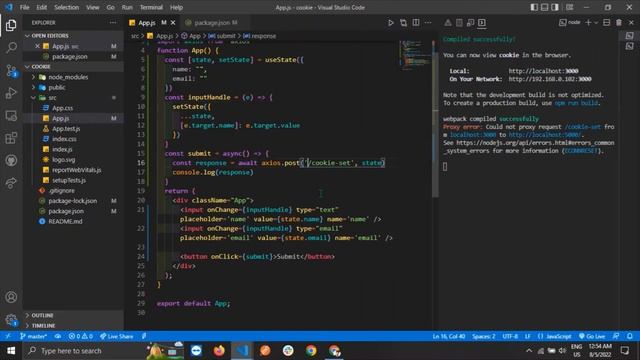The width and height of the screenshot is (640, 360).
Task: Toggle primary side bar layout icon
Action: click(x=534, y=7)
